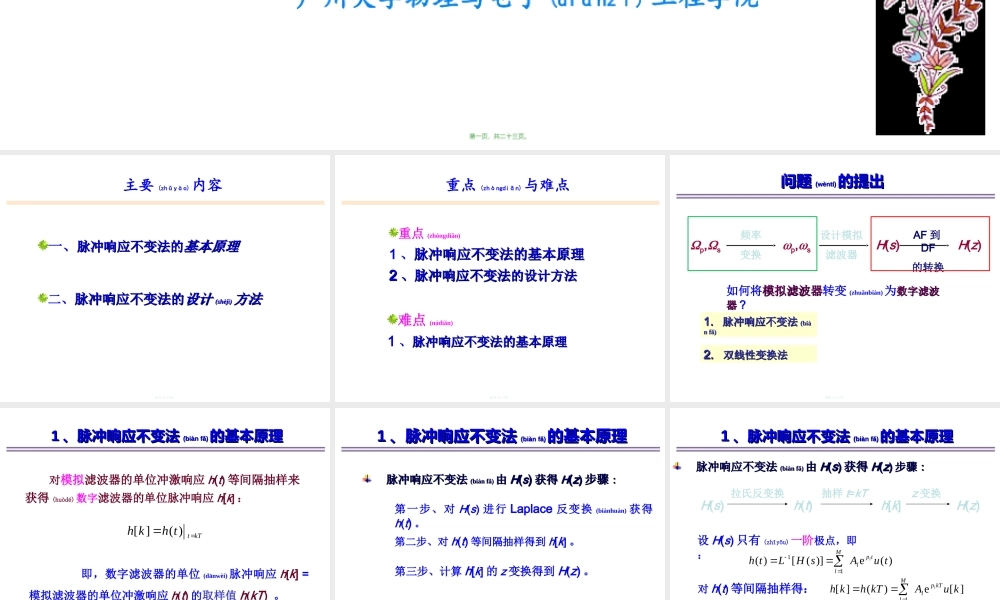Screen dimensions: 1000x600
Task: Click the green bullet icon before 二、脉冲响应不变法的设计方法
Action: tap(42, 297)
